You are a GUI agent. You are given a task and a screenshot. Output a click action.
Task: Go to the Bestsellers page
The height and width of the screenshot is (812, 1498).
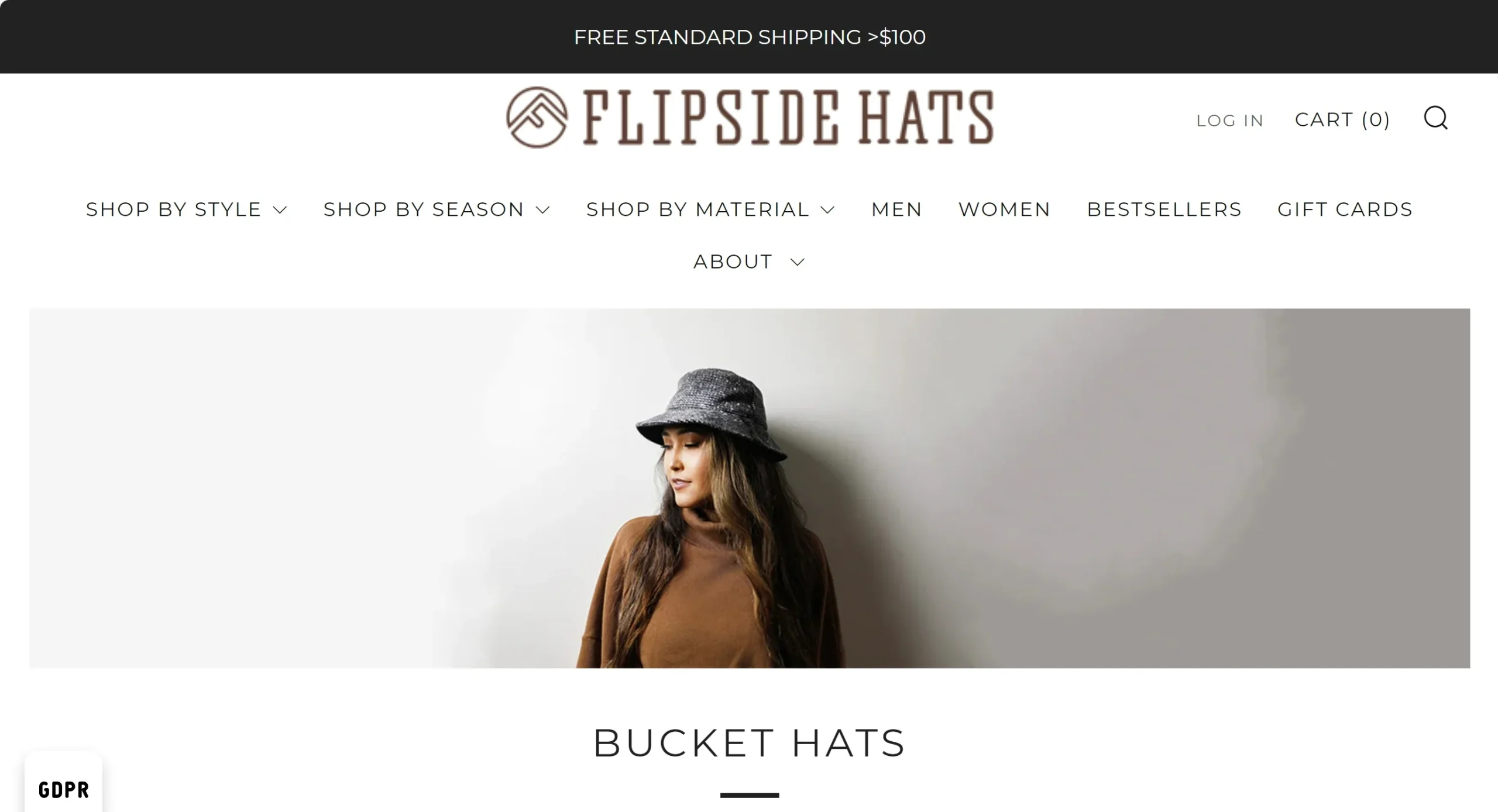coord(1164,209)
